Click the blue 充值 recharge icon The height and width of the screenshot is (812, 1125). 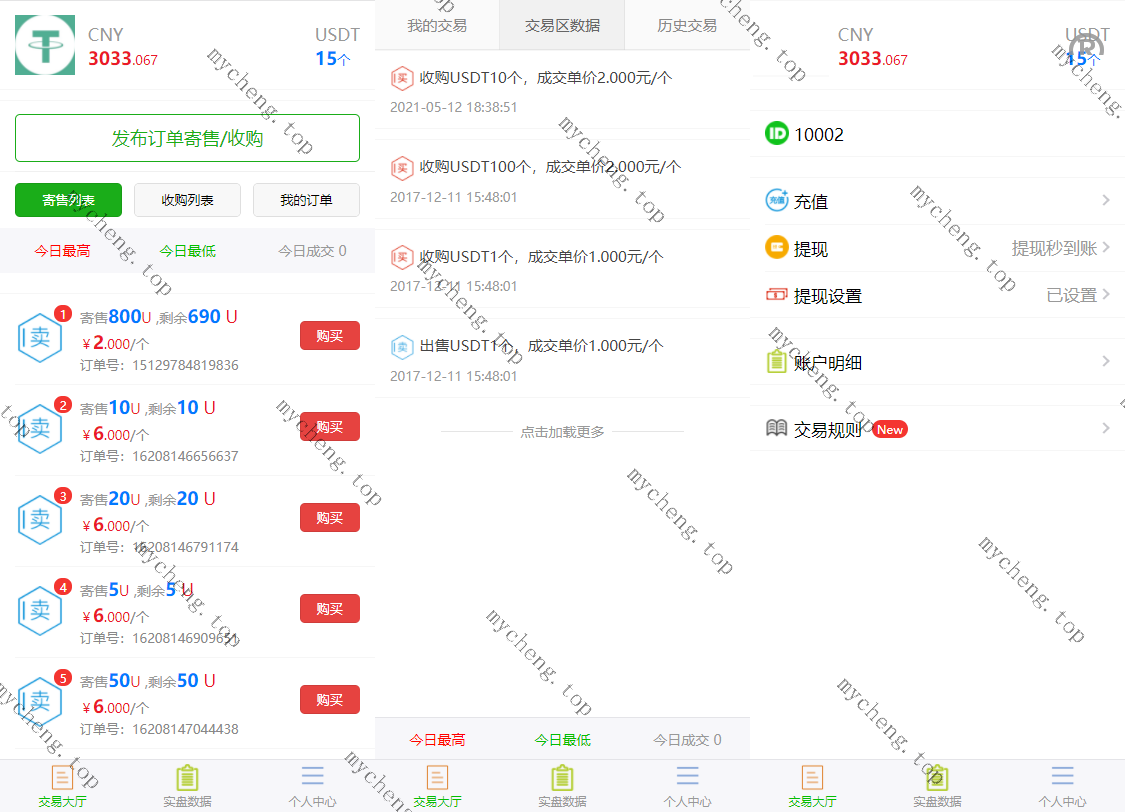tap(777, 201)
